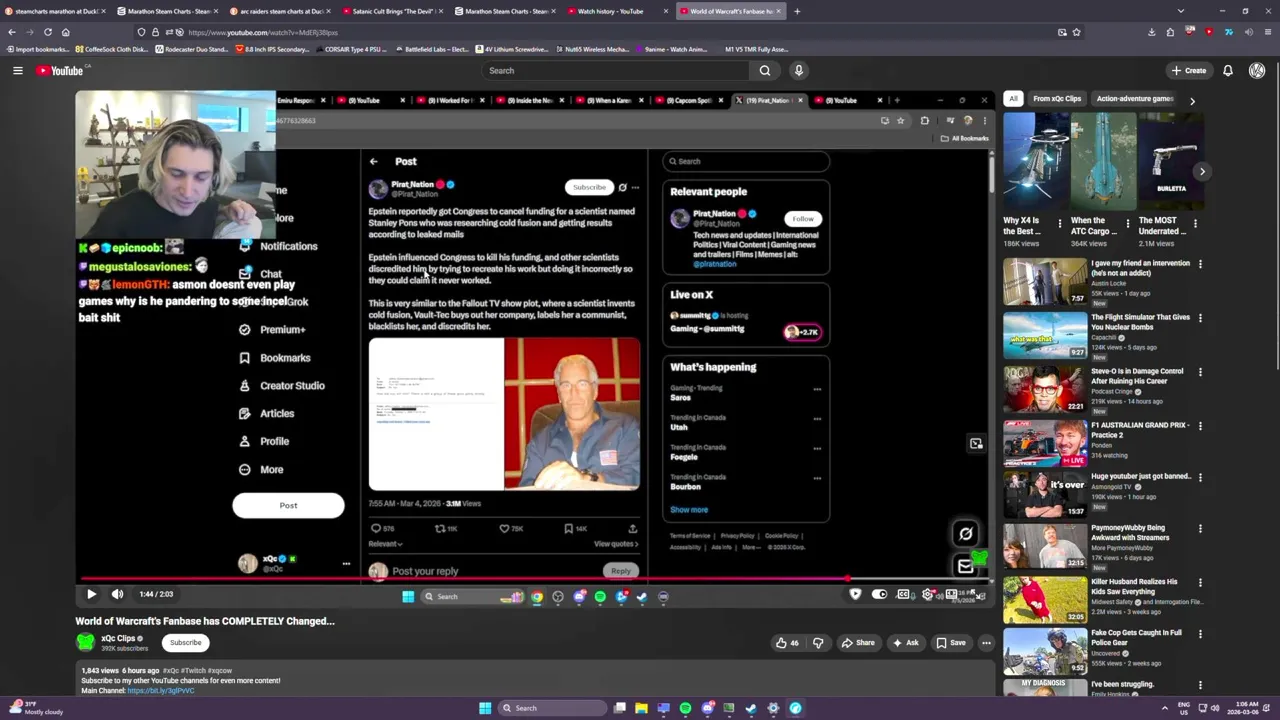Image resolution: width=1280 pixels, height=720 pixels.
Task: Open Spotify from the Windows taskbar
Action: tap(685, 708)
